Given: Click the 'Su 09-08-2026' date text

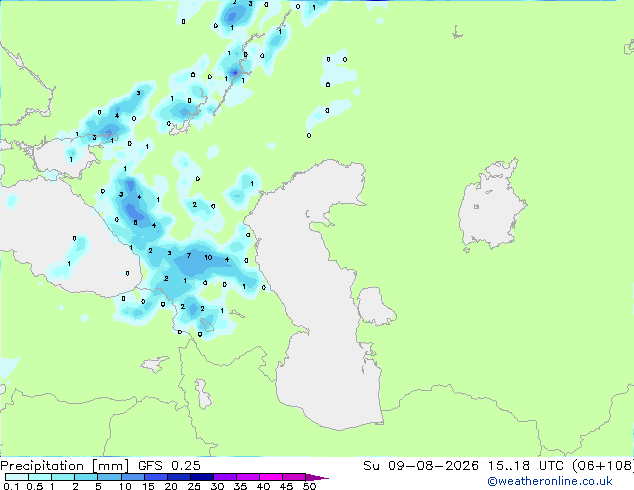Looking at the screenshot, I should [x=421, y=466].
